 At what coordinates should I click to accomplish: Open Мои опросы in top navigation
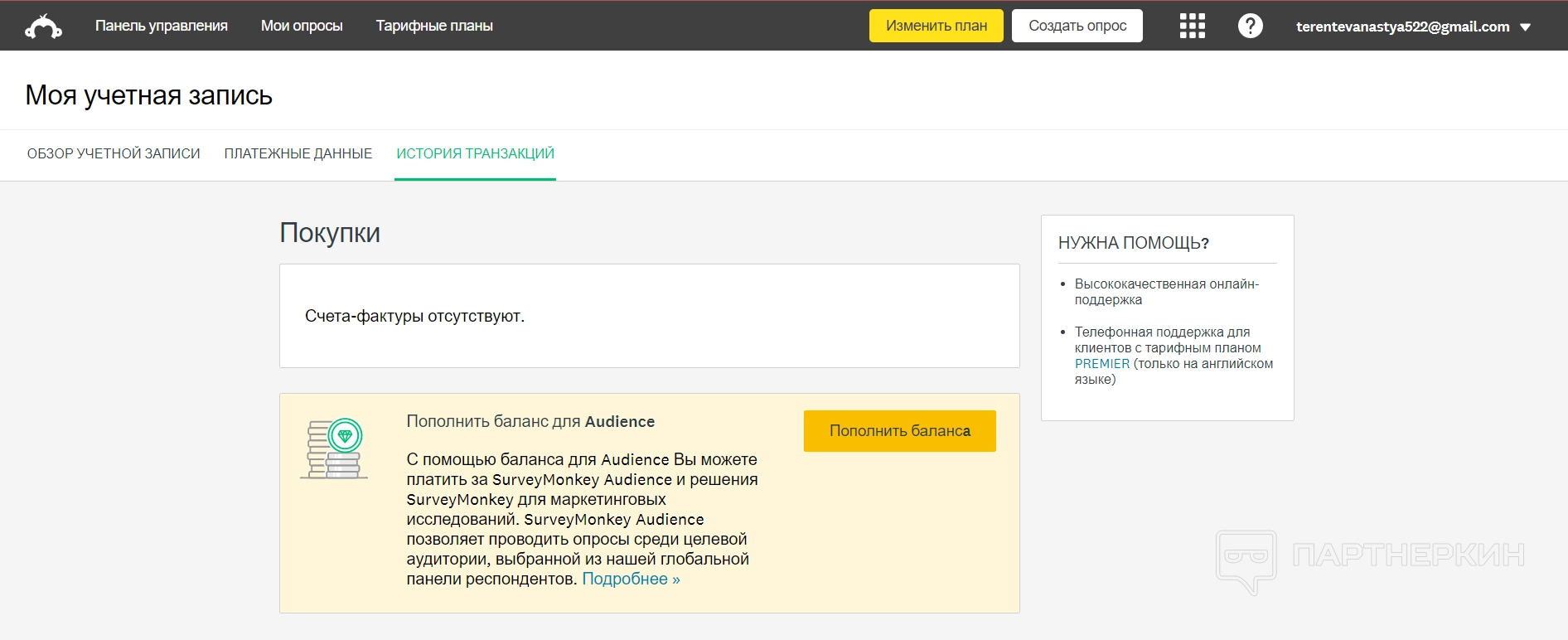pyautogui.click(x=302, y=26)
